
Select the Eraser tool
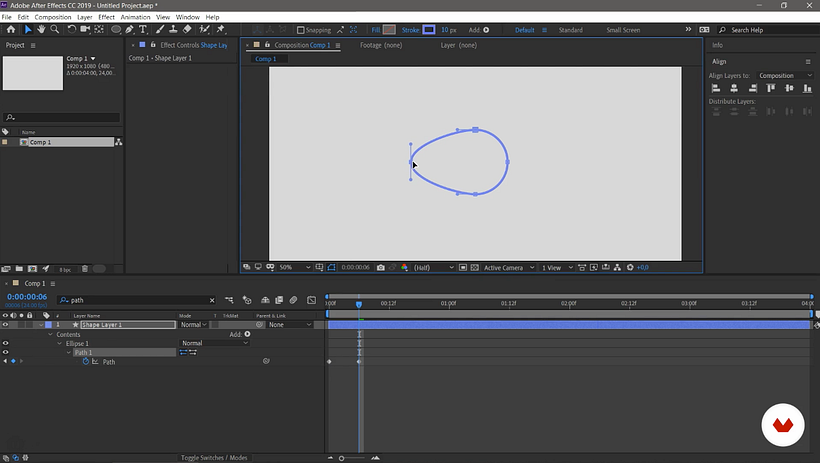[187, 30]
